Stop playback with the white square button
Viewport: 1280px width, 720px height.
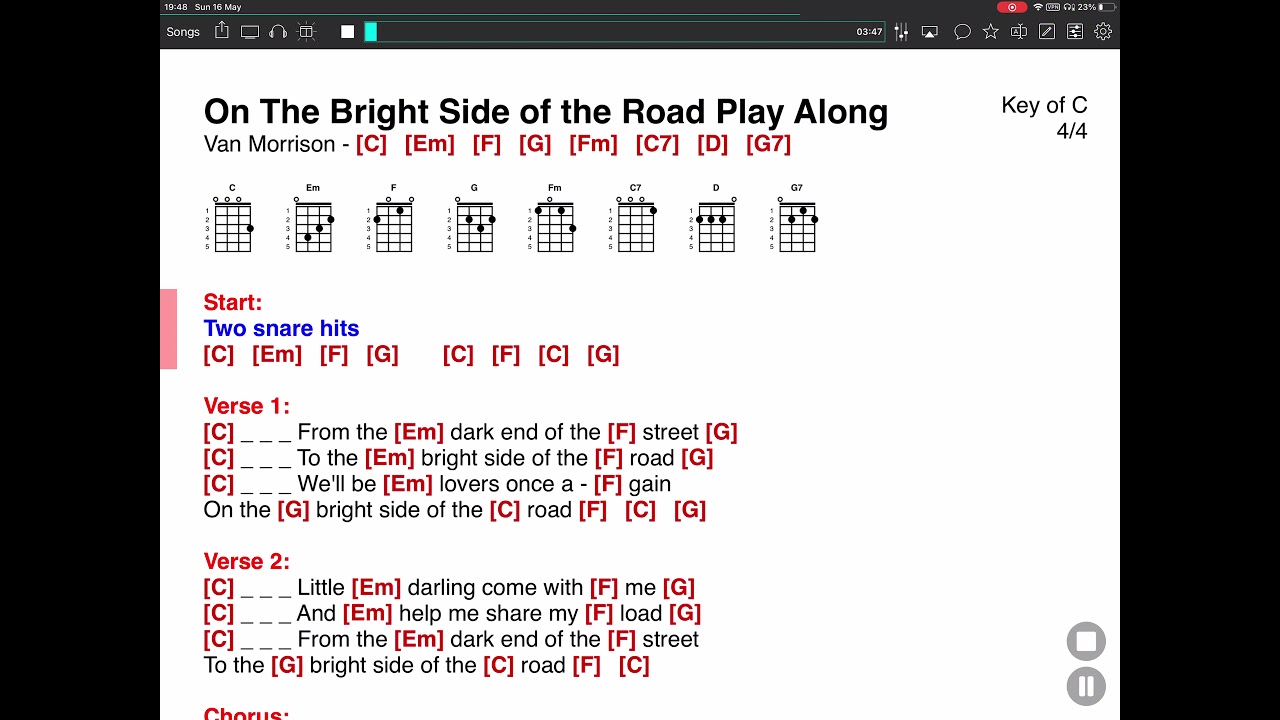click(x=347, y=32)
